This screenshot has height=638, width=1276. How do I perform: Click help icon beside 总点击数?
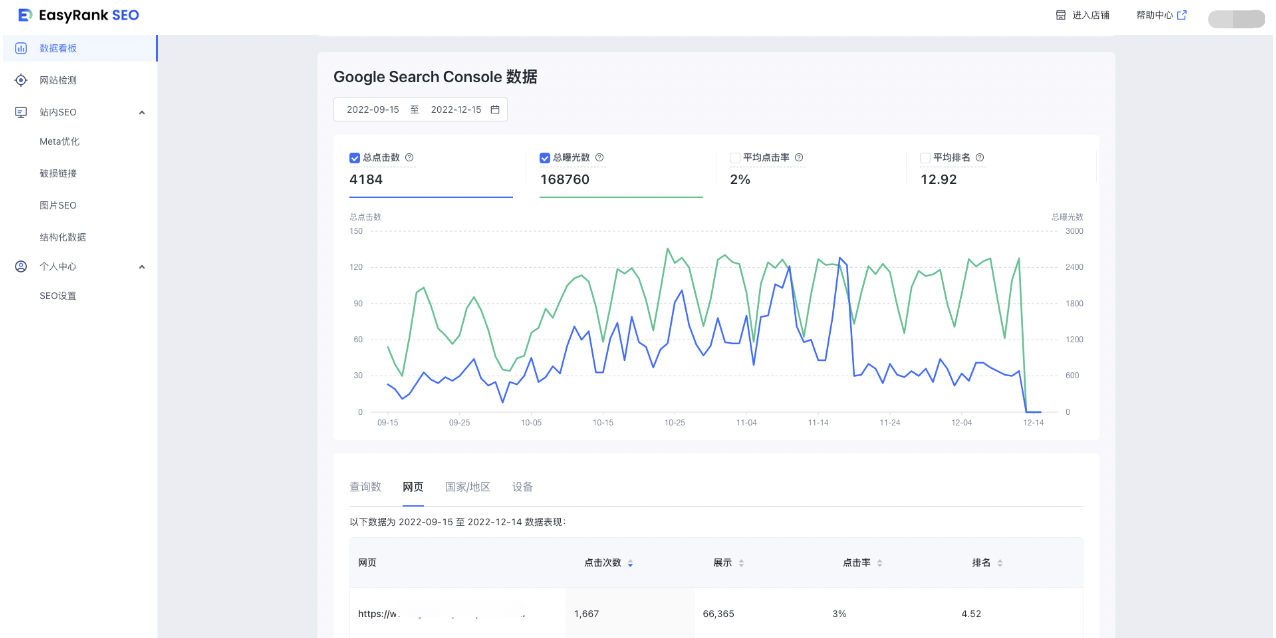[x=409, y=157]
